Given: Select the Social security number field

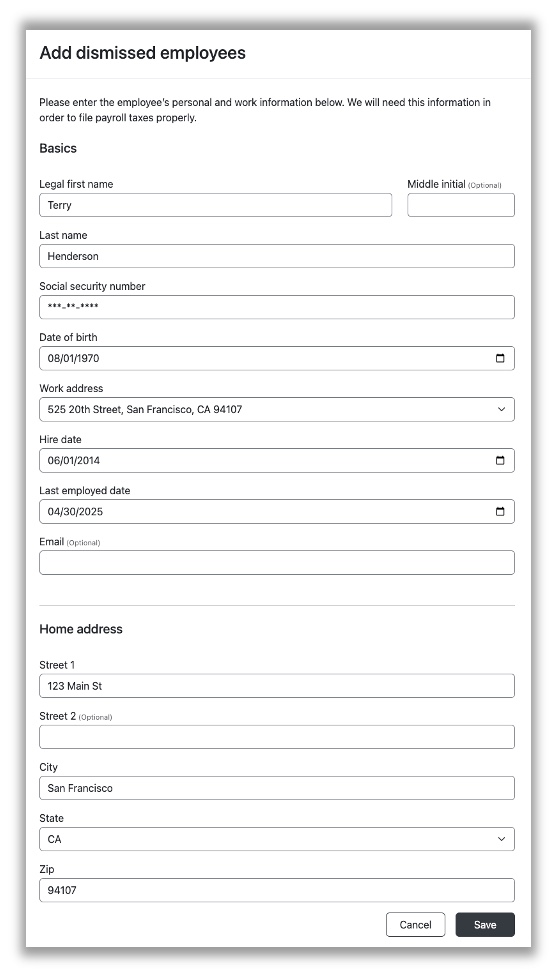Looking at the screenshot, I should point(277,307).
